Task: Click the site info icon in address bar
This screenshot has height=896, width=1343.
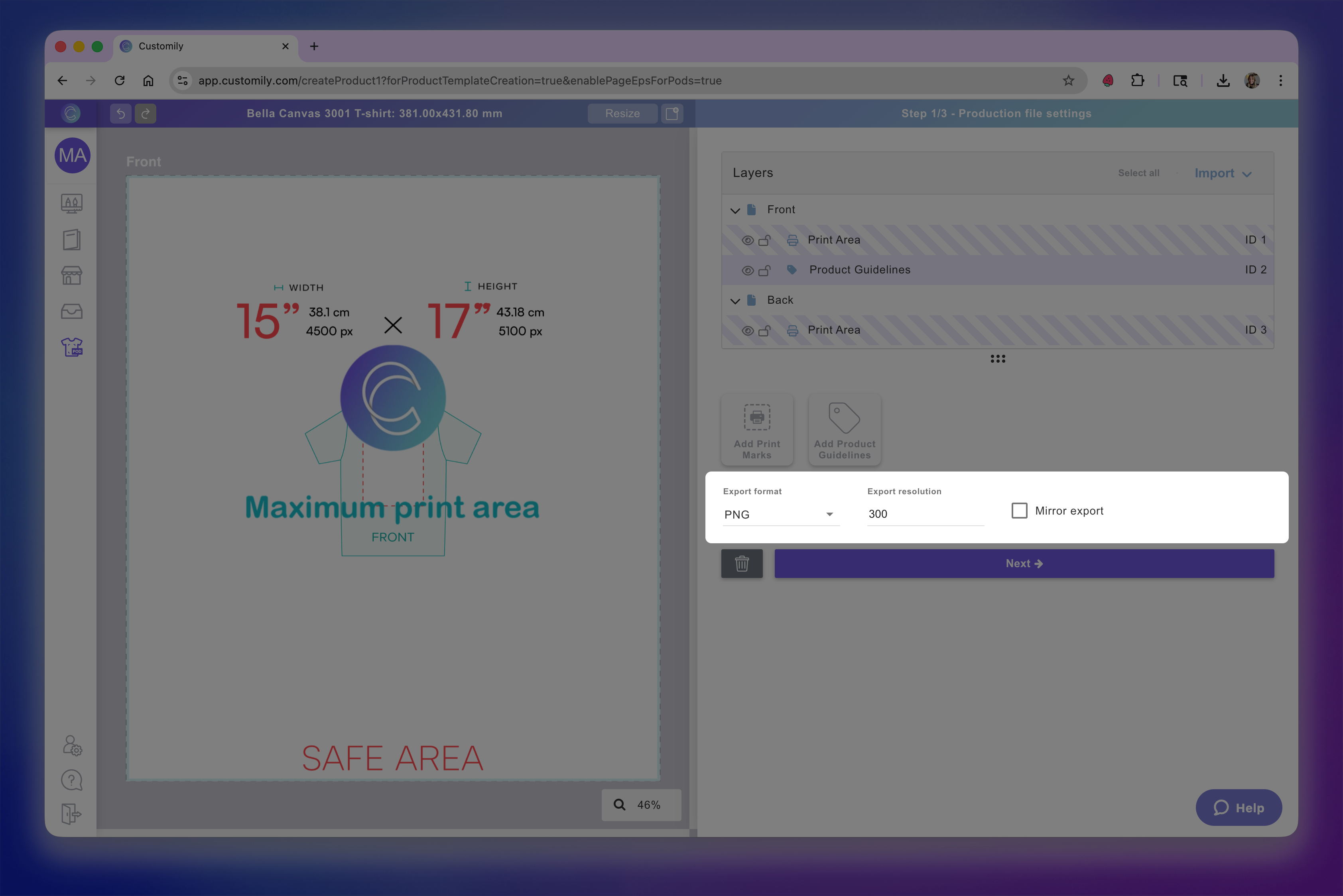Action: (182, 81)
